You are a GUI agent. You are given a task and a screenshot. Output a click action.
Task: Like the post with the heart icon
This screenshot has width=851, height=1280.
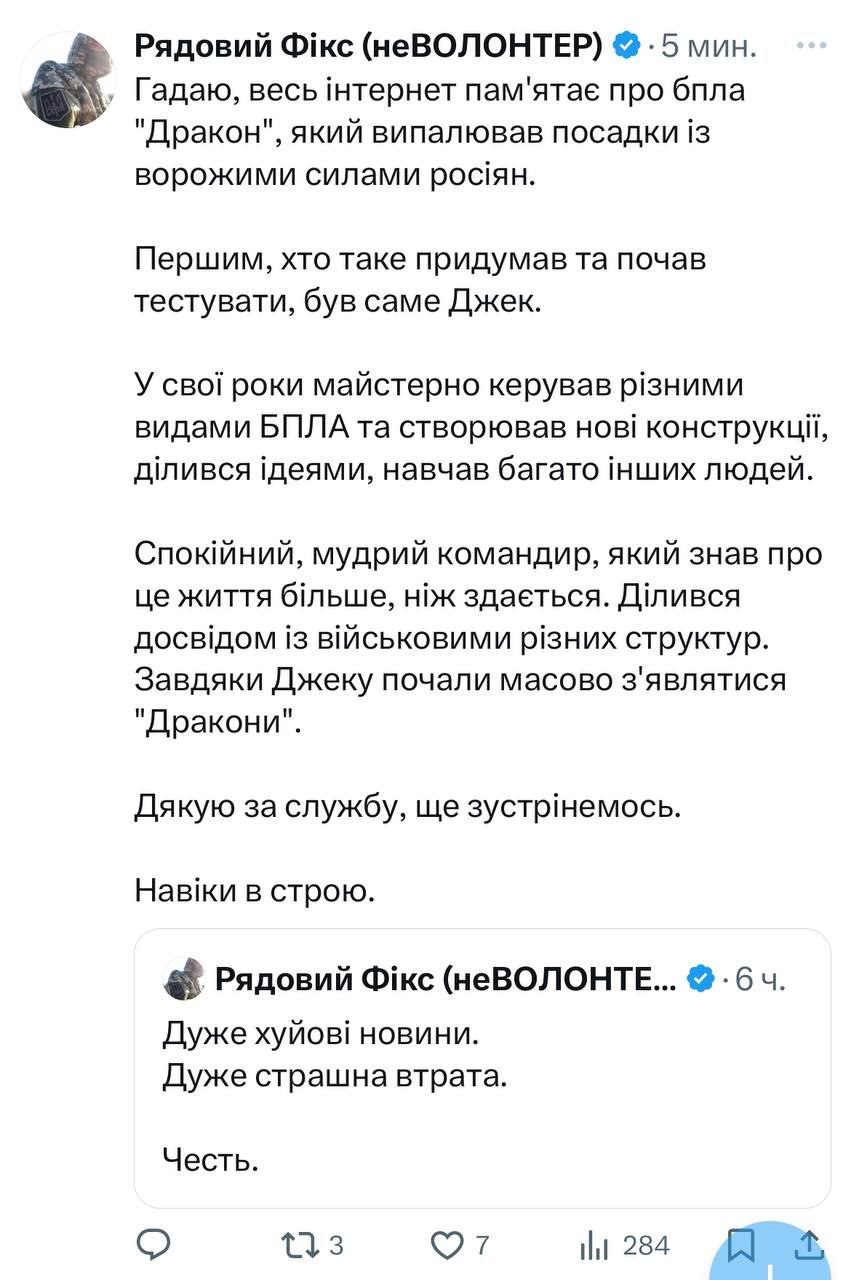click(x=446, y=1245)
